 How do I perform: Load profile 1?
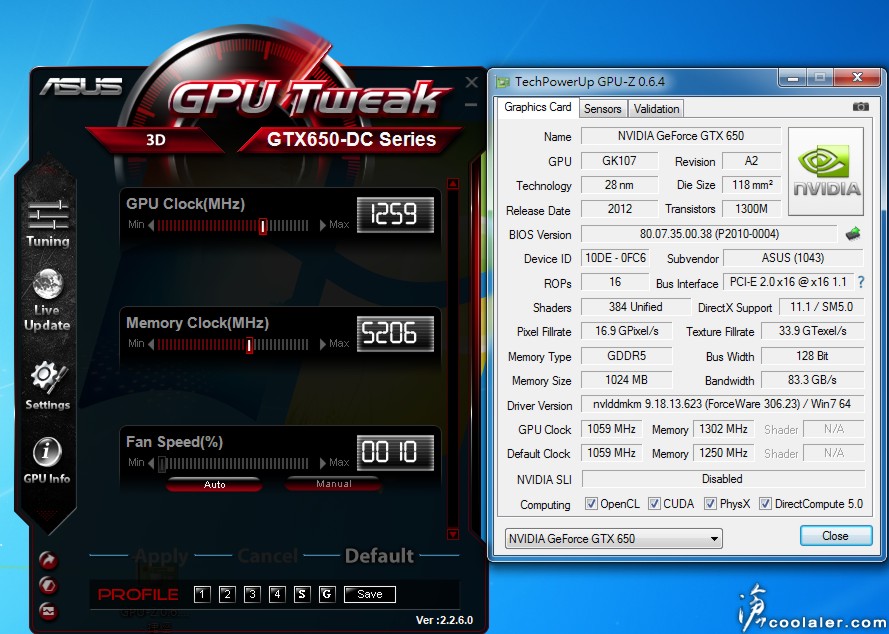pos(202,594)
